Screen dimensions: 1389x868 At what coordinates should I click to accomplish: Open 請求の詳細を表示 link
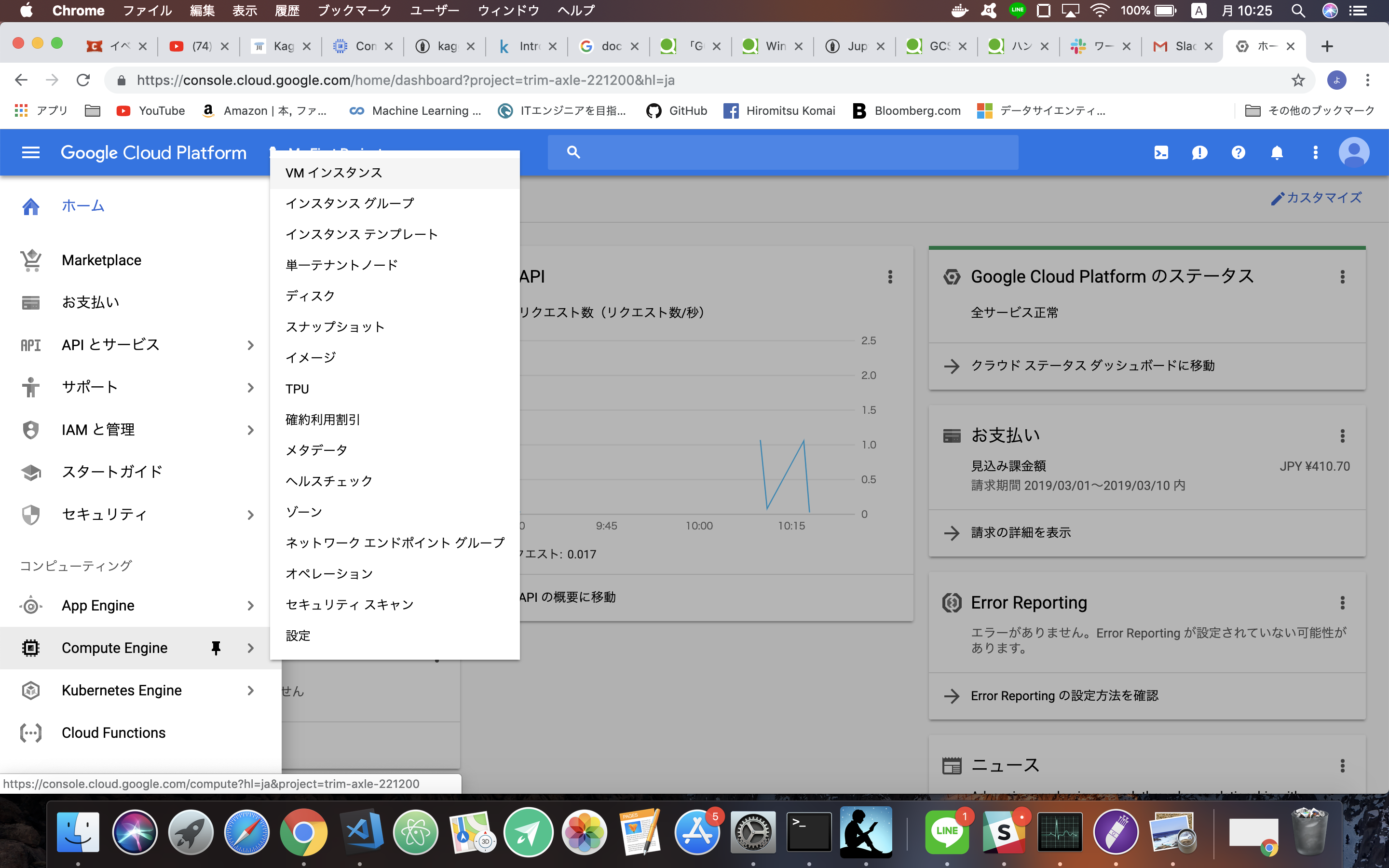(1021, 533)
